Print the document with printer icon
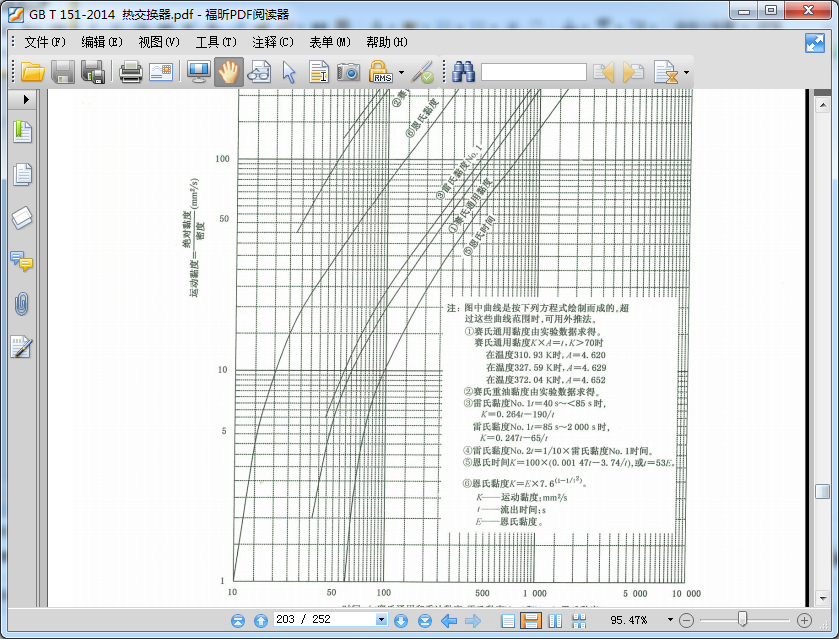This screenshot has height=639, width=839. [131, 72]
